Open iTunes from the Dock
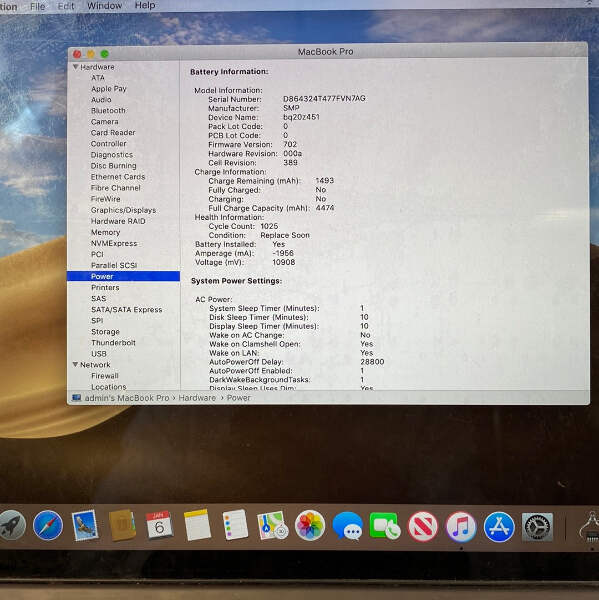Image resolution: width=599 pixels, height=600 pixels. pos(461,527)
